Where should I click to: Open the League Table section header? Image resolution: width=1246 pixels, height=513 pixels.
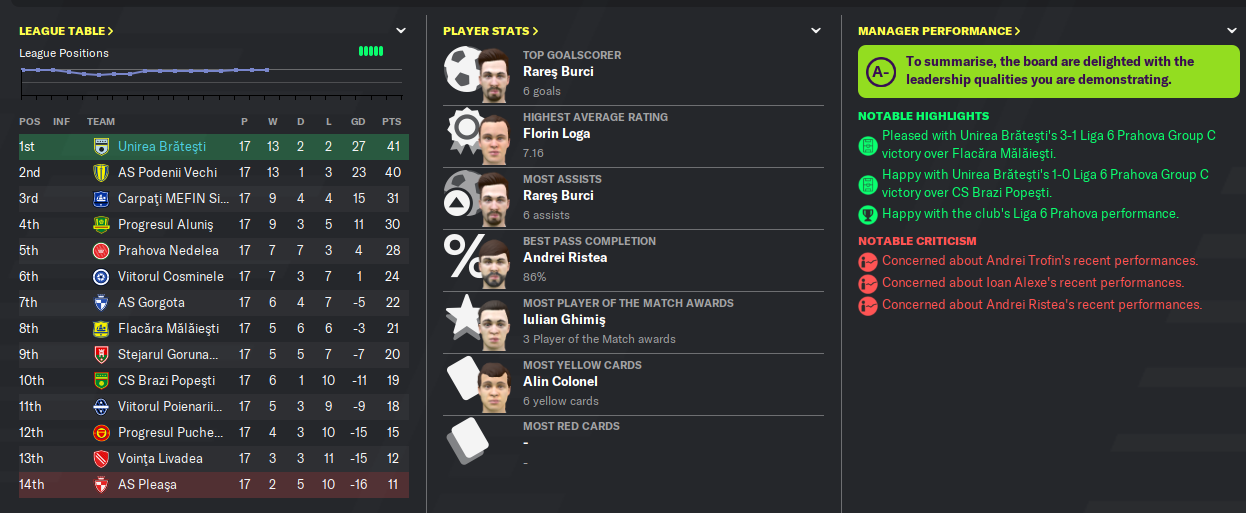pyautogui.click(x=66, y=31)
